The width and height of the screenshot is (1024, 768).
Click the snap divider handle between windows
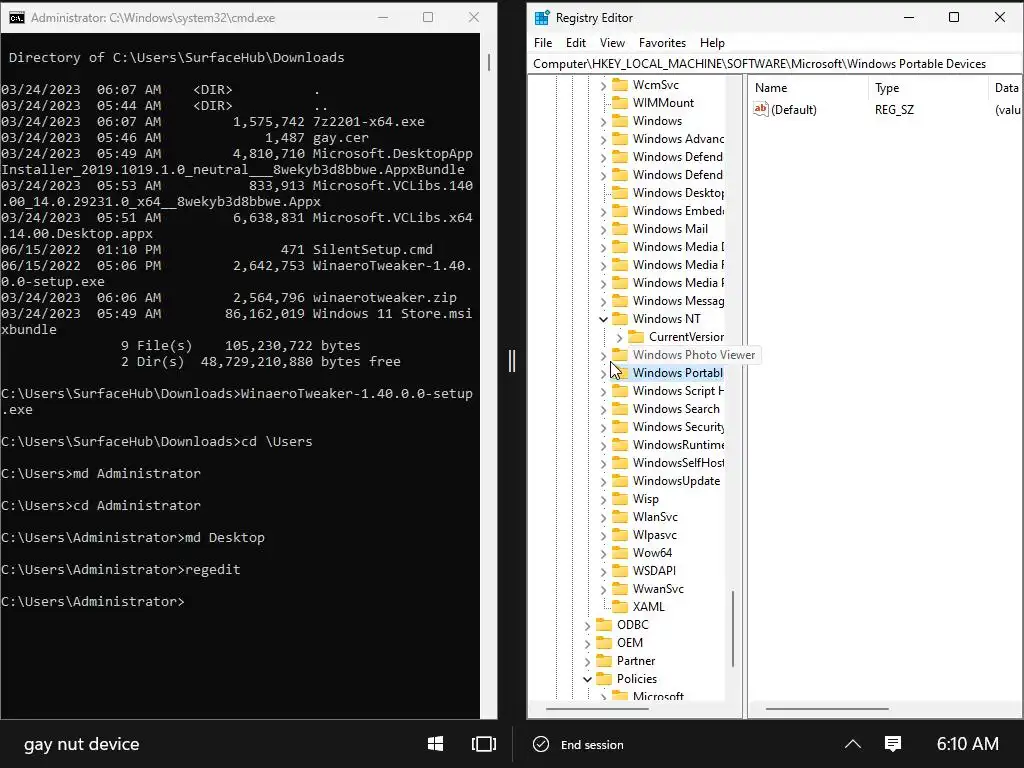[x=512, y=360]
